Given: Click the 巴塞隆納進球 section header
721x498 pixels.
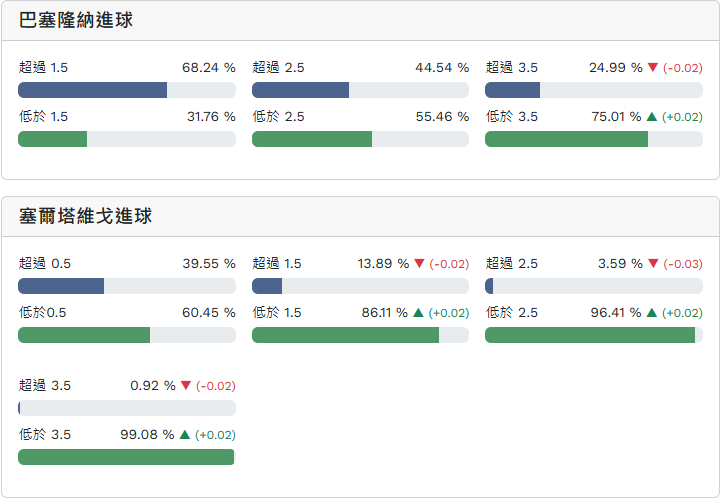Looking at the screenshot, I should (x=76, y=20).
